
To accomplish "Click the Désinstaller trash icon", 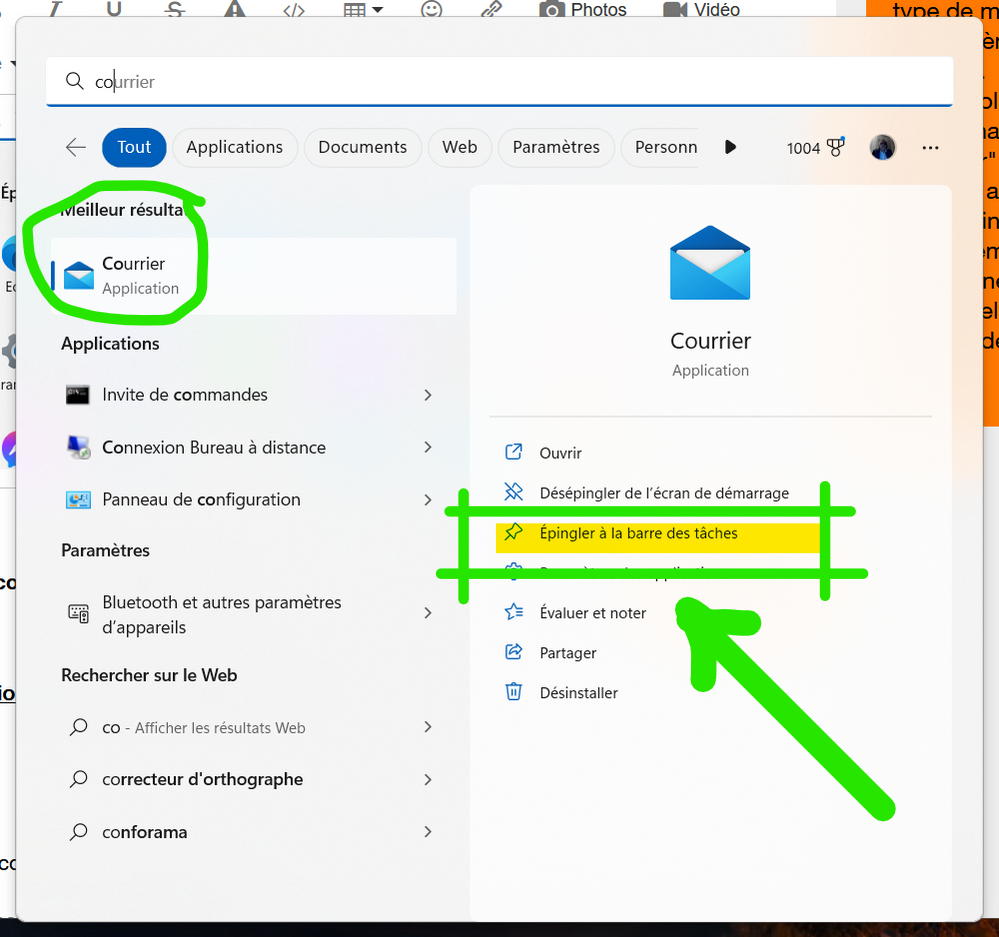I will 514,692.
